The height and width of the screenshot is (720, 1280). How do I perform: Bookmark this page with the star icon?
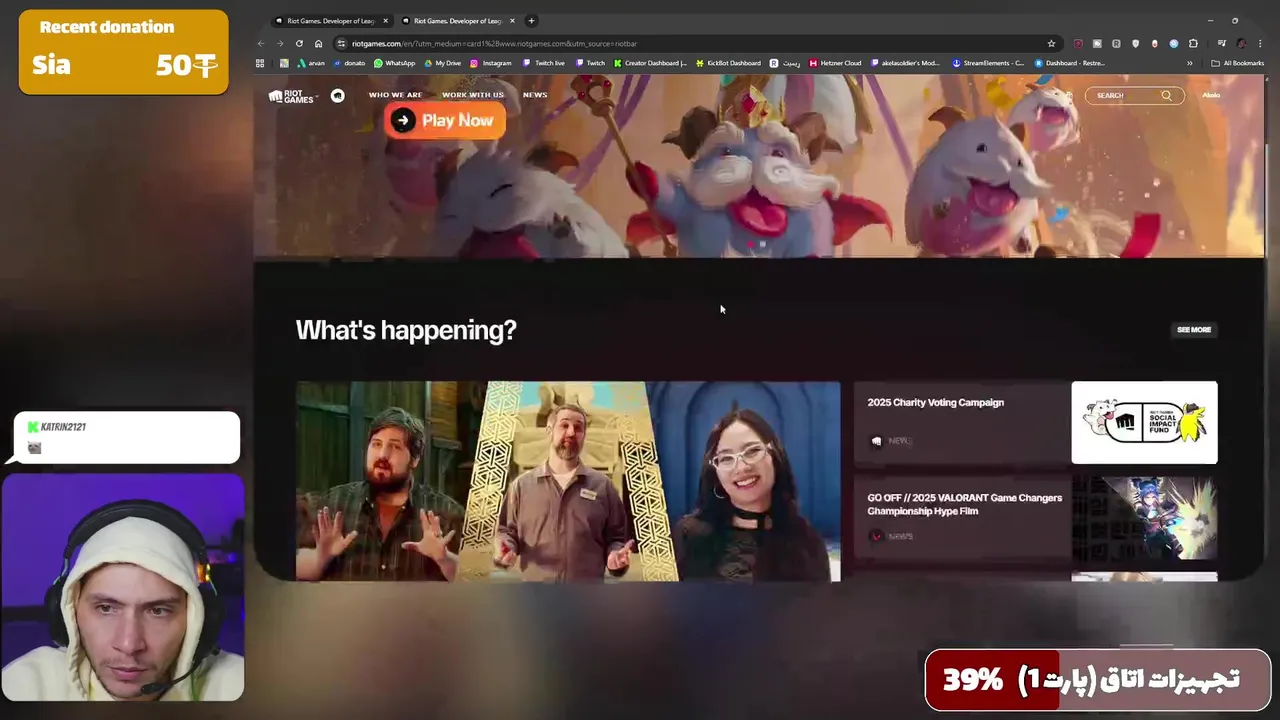tap(1051, 43)
